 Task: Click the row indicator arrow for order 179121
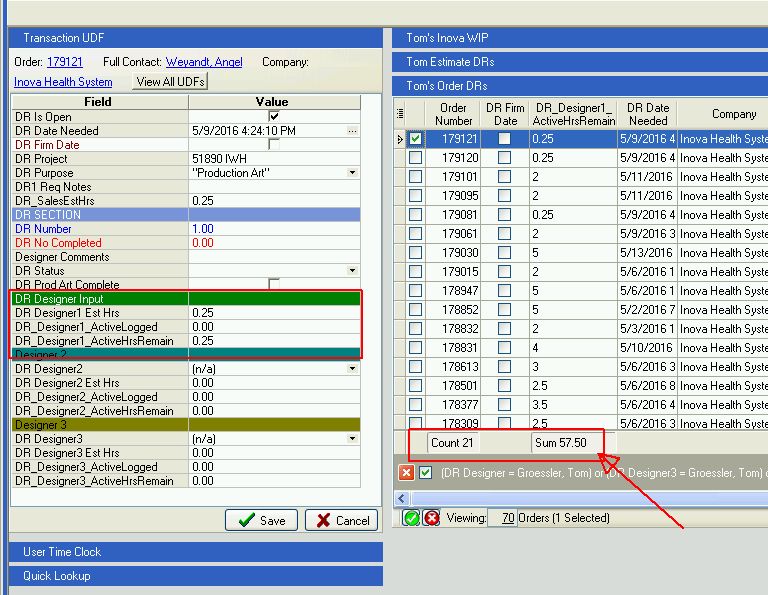click(x=400, y=139)
